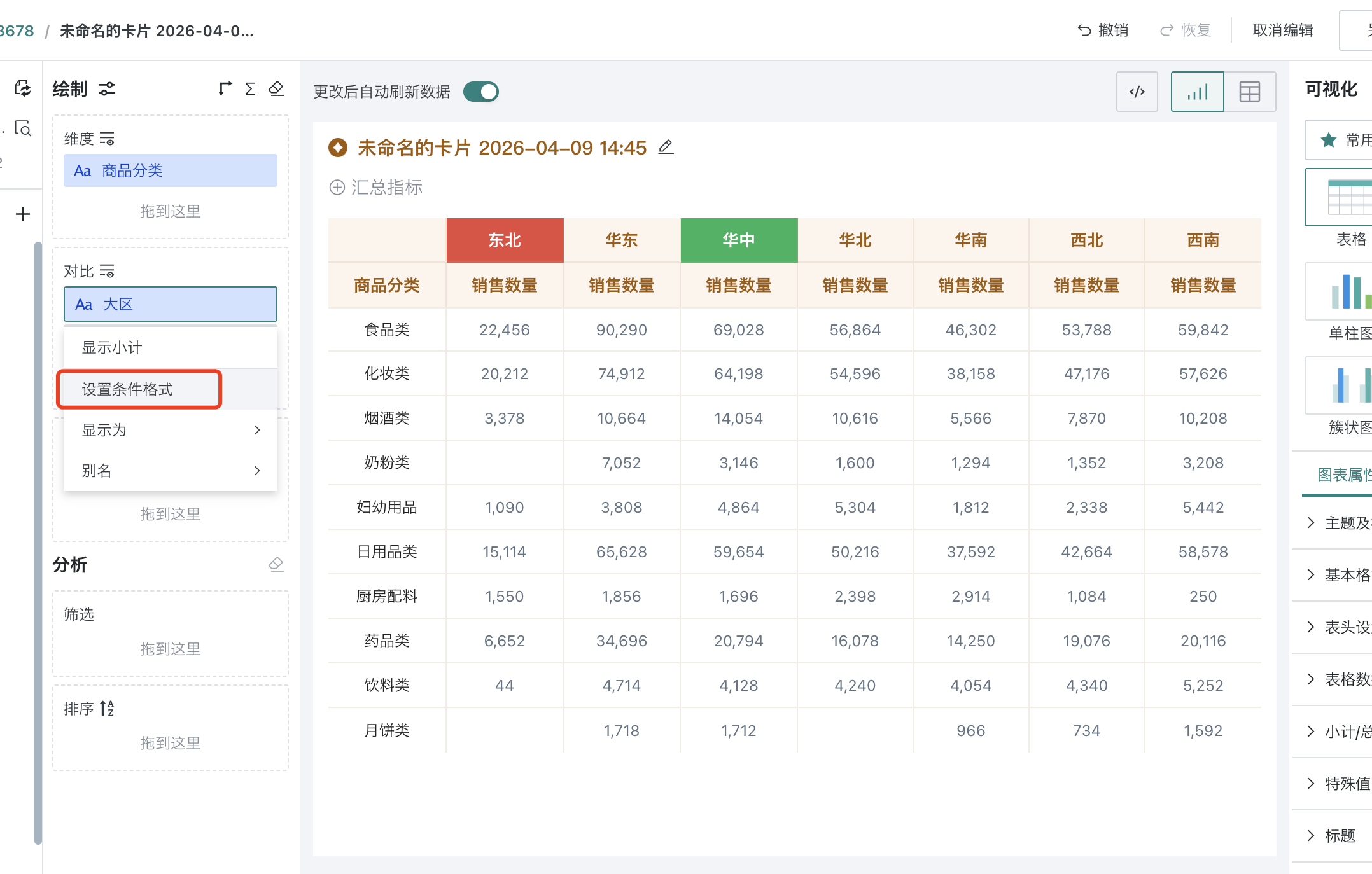The image size is (1372, 874).
Task: Switch to table editor layout icon
Action: click(x=1249, y=91)
